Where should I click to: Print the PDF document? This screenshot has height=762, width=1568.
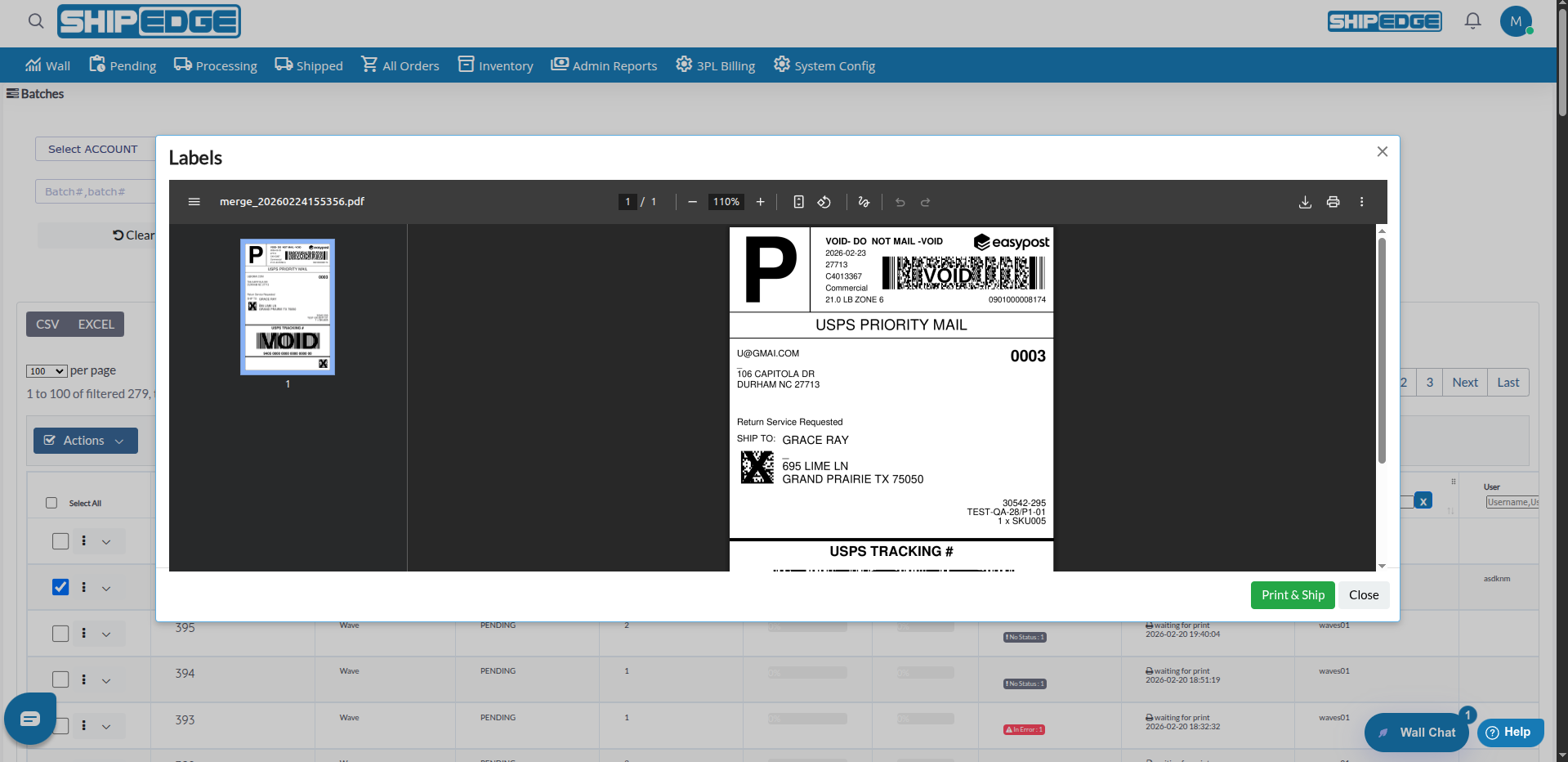1333,202
